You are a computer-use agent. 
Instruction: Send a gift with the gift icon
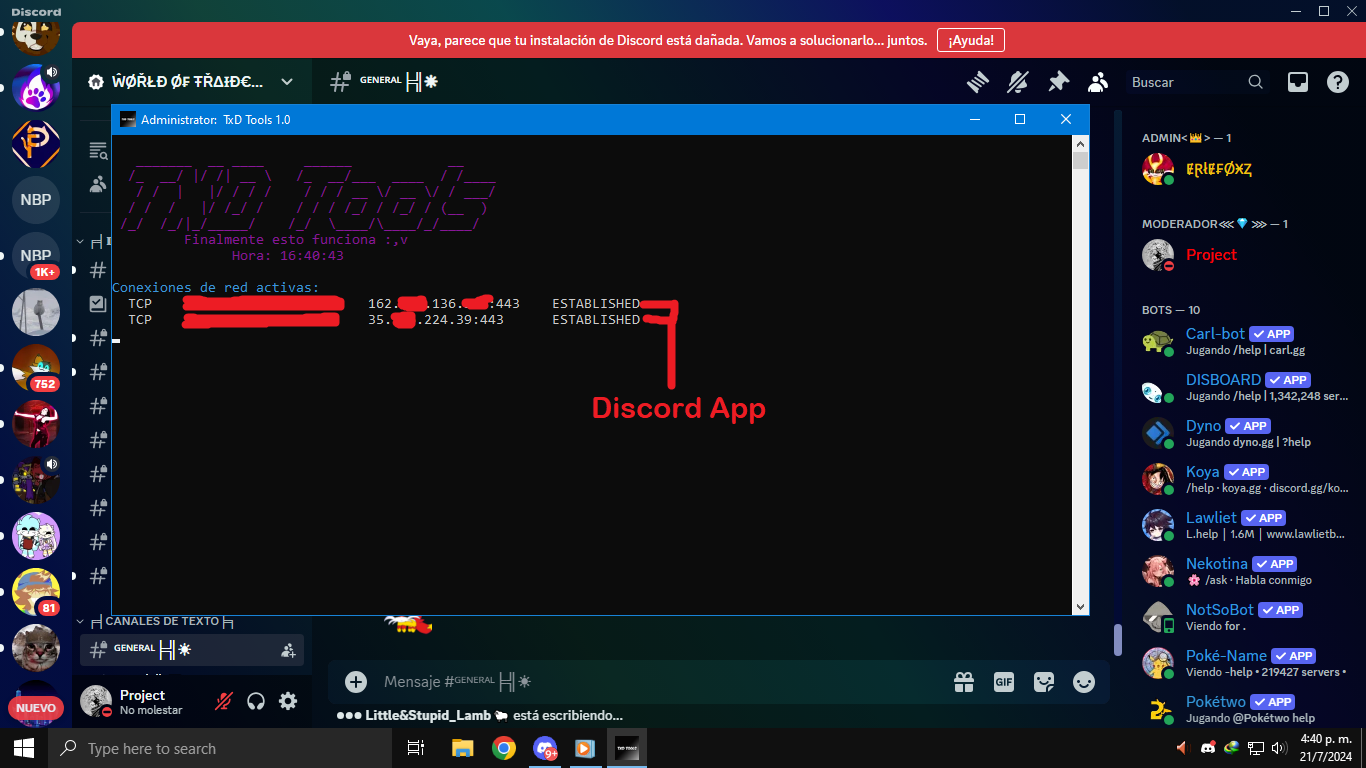[964, 682]
